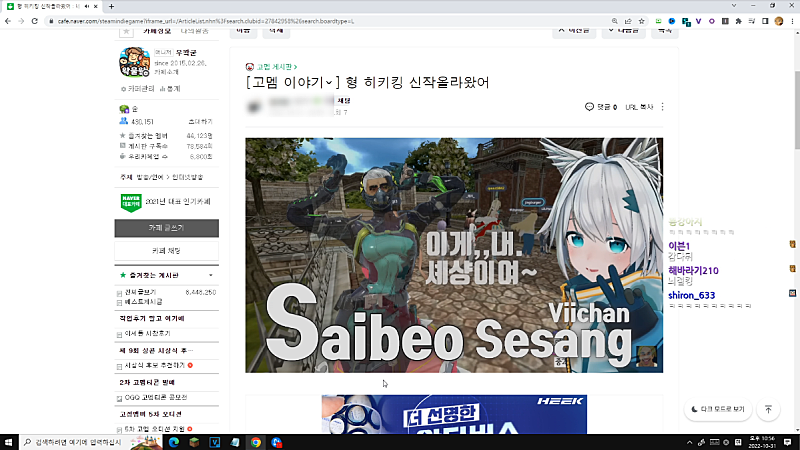
Task: Show hidden system tray icons
Action: [x=689, y=442]
